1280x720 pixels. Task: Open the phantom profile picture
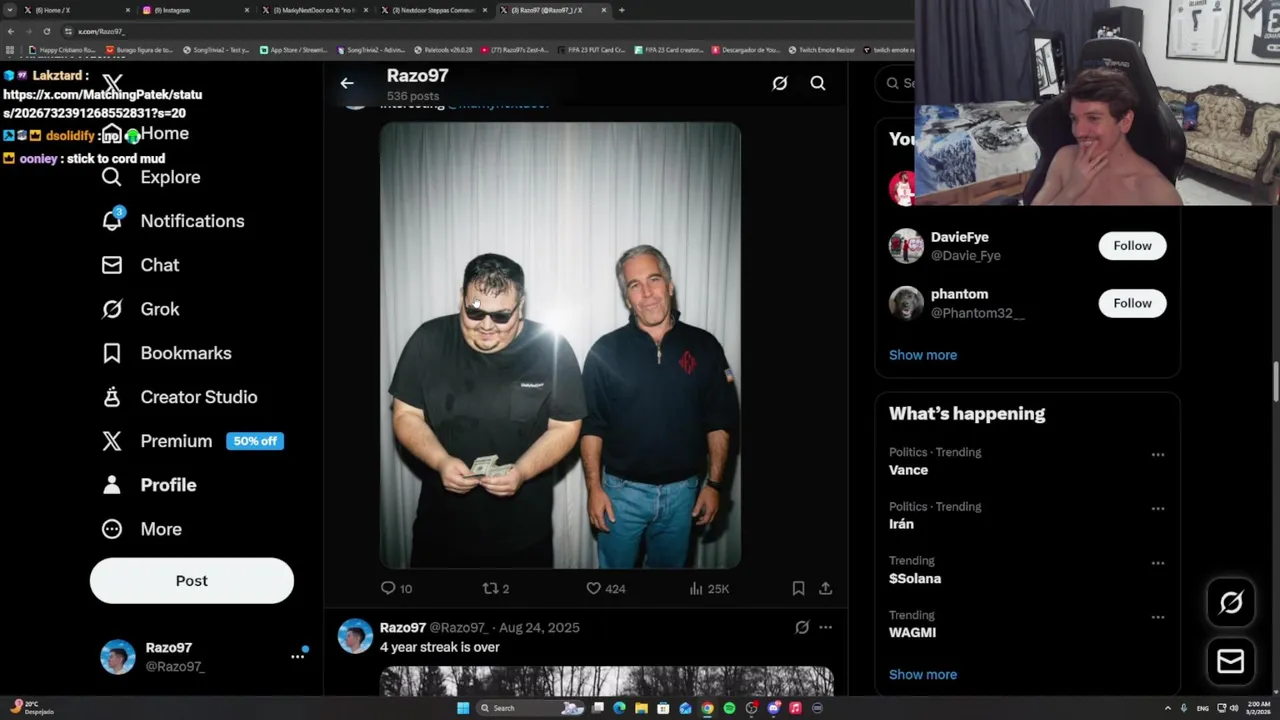coord(906,303)
